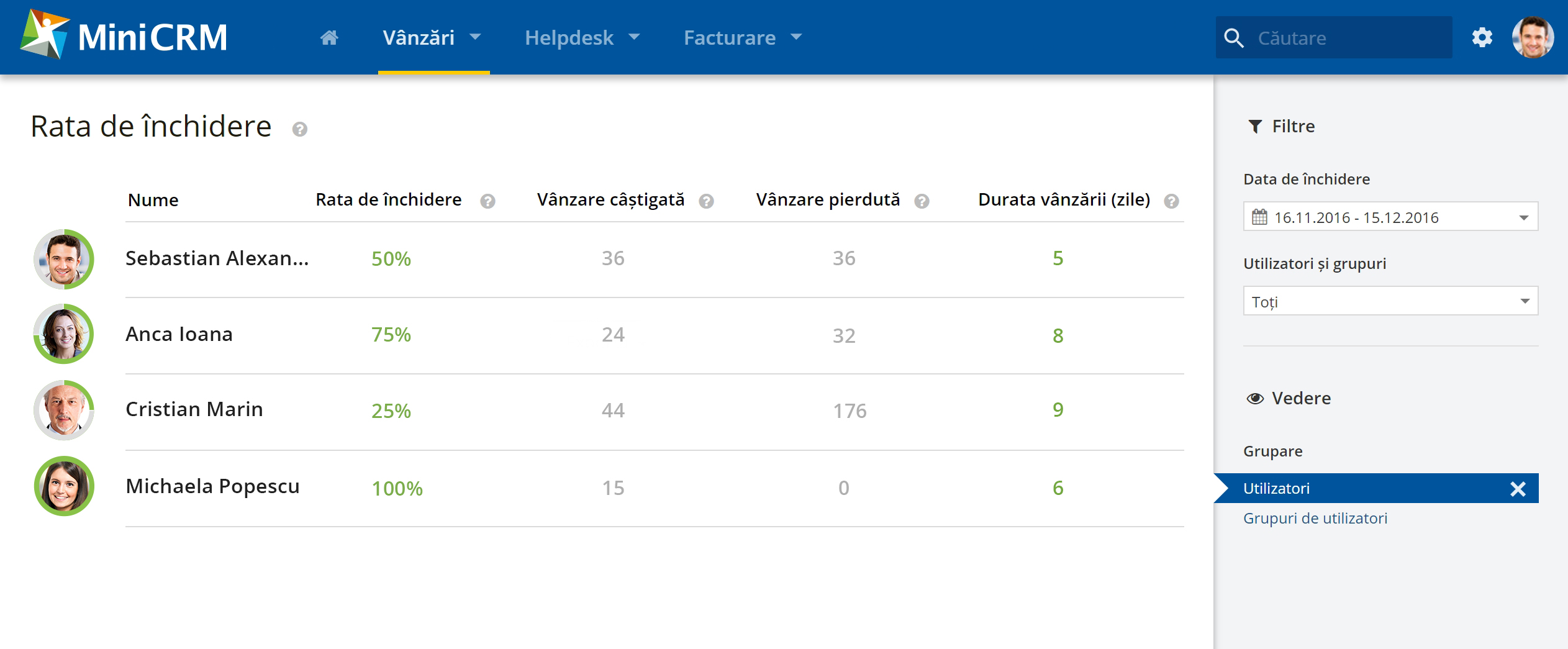Open the Vânzări menu
Image resolution: width=1568 pixels, height=649 pixels.
419,38
